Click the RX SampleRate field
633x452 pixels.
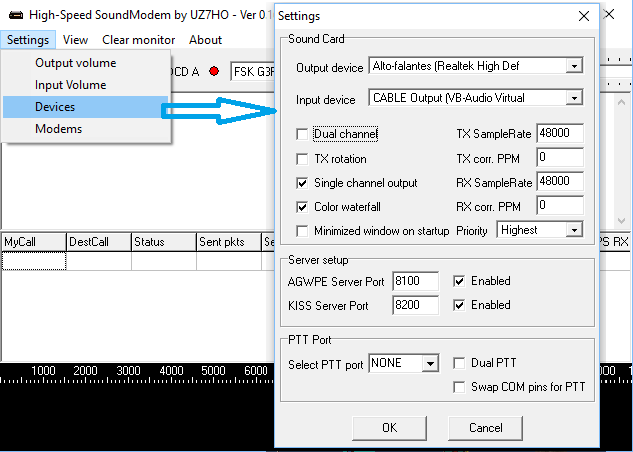[560, 181]
